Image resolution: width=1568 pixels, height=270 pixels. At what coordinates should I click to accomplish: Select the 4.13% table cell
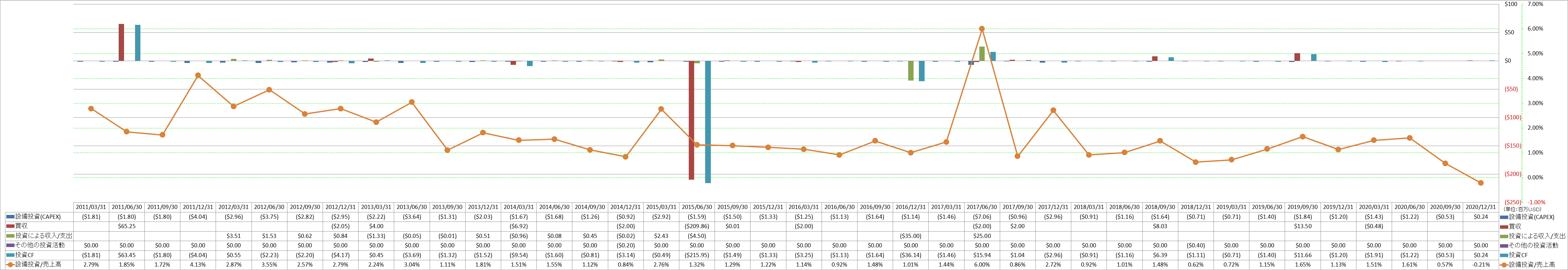click(198, 265)
